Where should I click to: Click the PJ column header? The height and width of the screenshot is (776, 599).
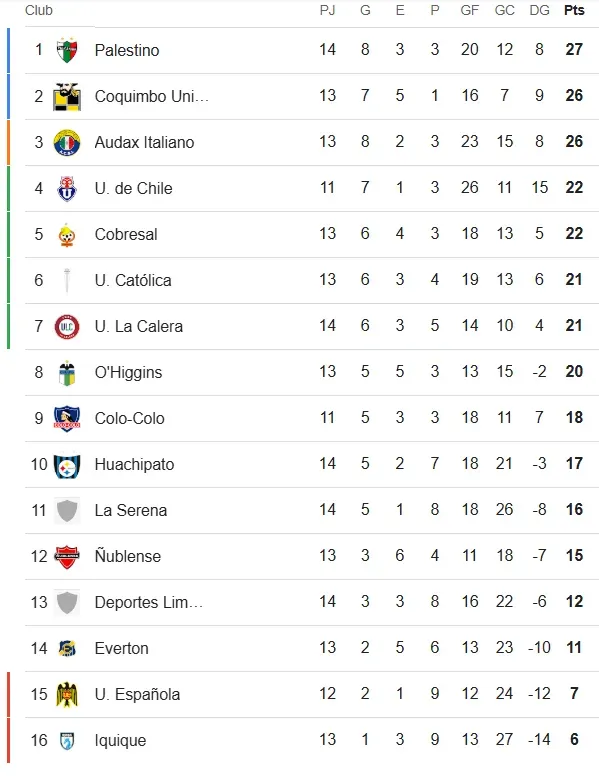pyautogui.click(x=327, y=10)
